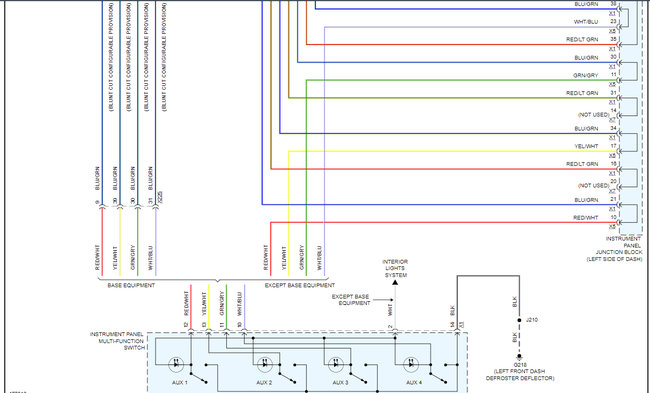Click the RED/LT GRN pin 16 label
The image size is (650, 393).
[582, 164]
